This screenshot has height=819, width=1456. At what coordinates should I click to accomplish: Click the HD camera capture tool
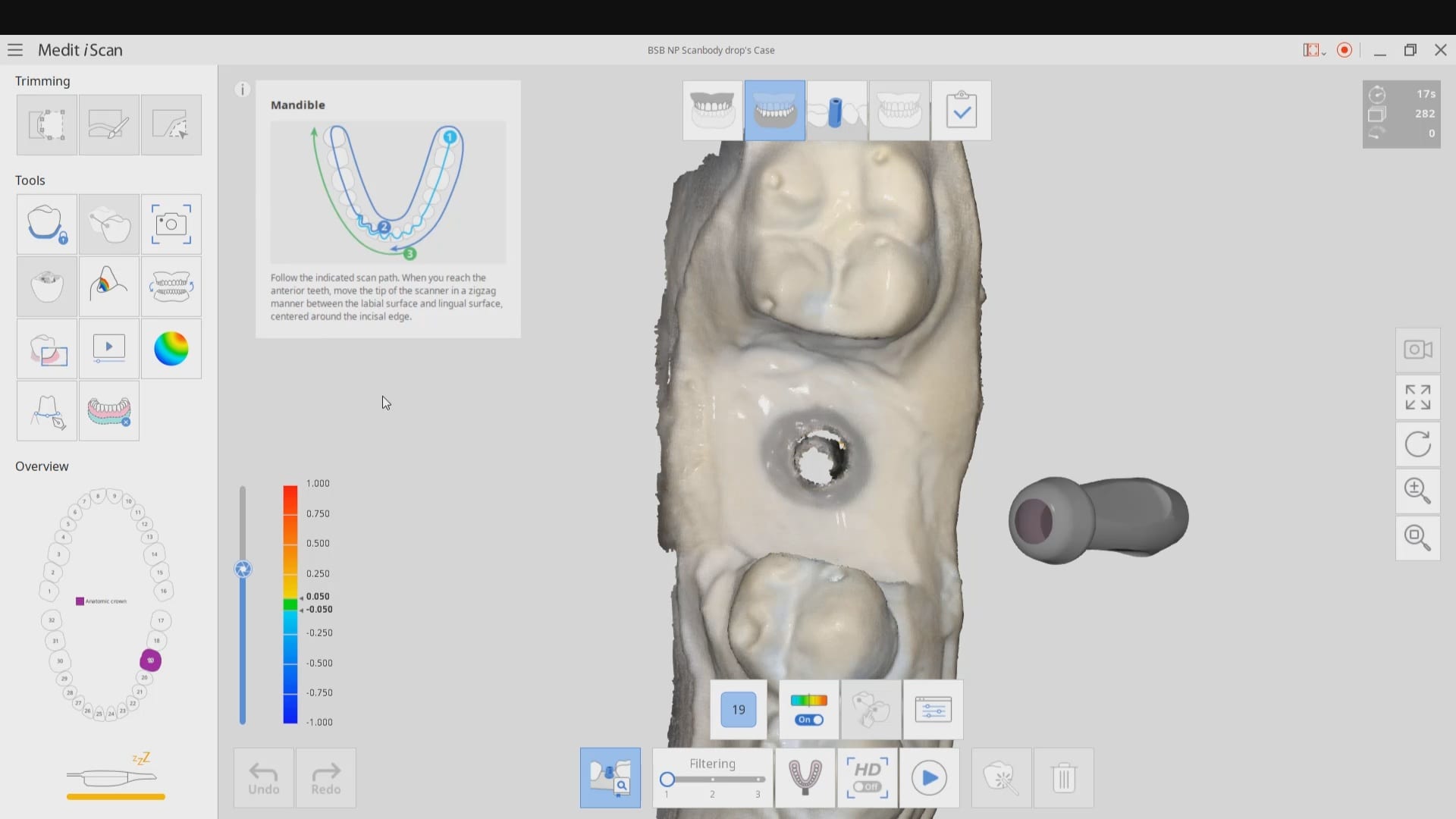pyautogui.click(x=171, y=224)
